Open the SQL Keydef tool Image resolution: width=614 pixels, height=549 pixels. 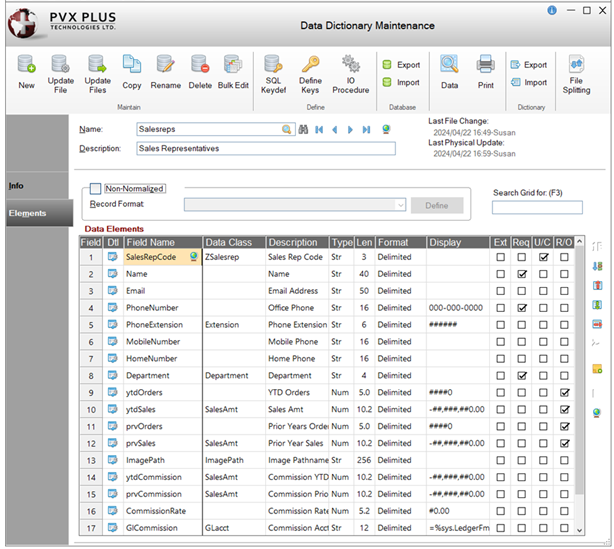point(274,72)
